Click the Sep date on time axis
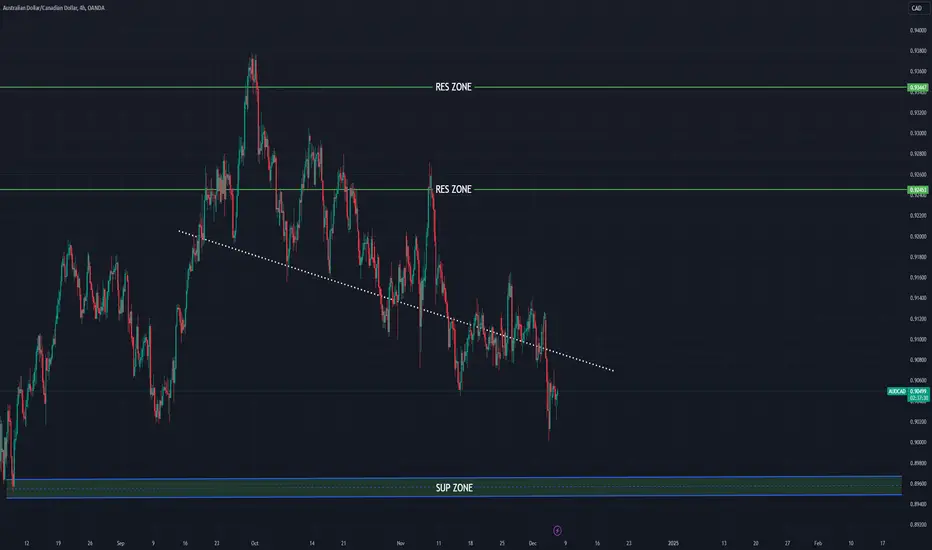Screen dimensions: 932x550 121,543
